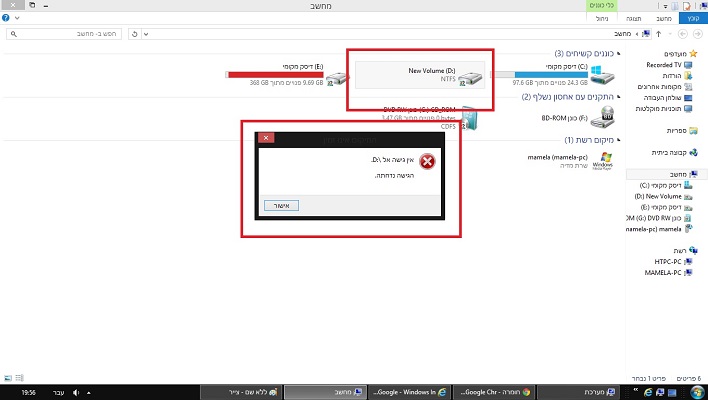
Task: Select HTPC-PC in the navigation pane
Action: pos(664,261)
